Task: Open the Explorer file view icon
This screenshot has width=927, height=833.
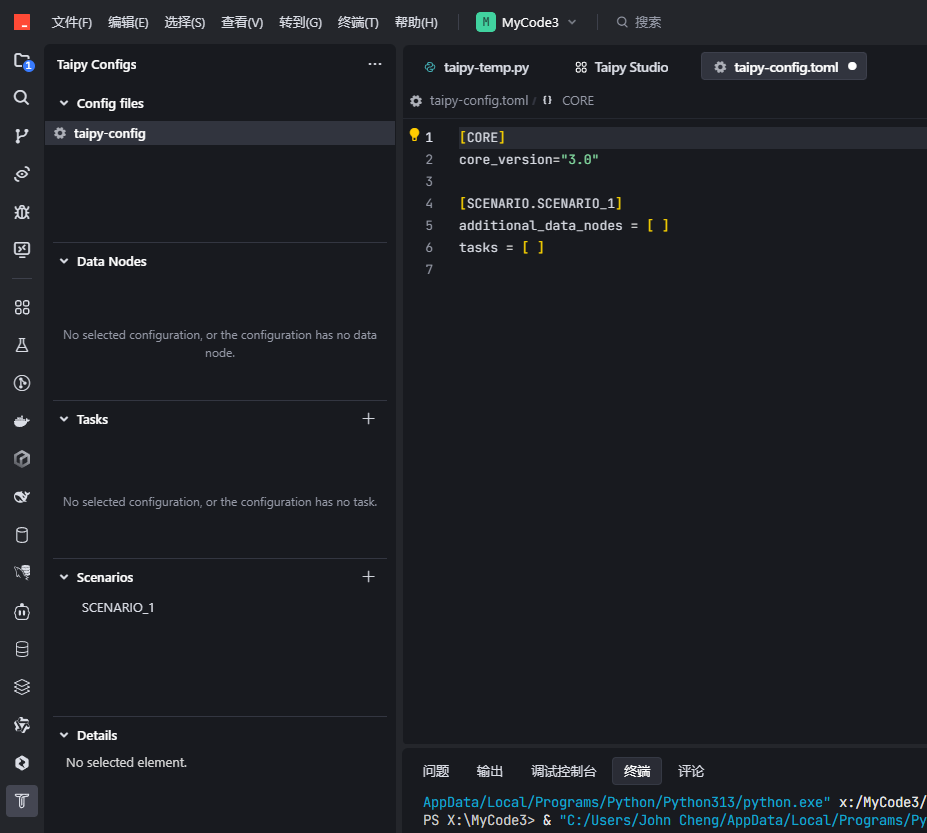Action: [x=22, y=61]
